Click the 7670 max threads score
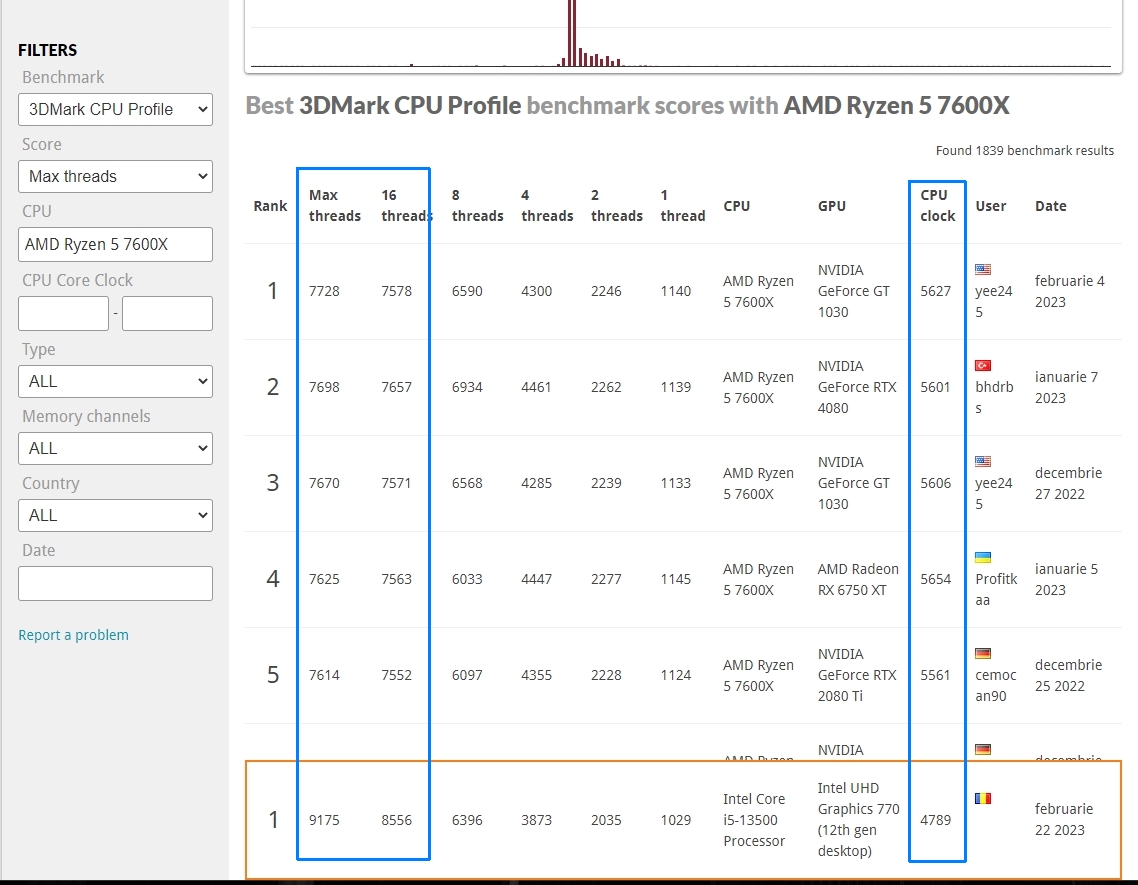Screen dimensions: 1138x885 324,483
